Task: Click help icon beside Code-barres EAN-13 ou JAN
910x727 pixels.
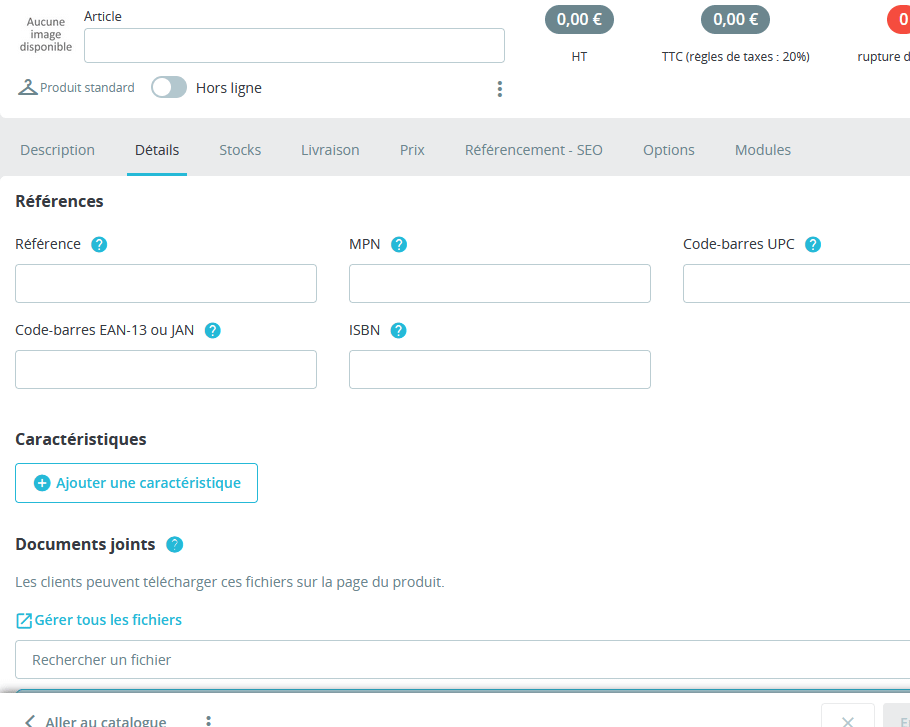Action: (212, 330)
